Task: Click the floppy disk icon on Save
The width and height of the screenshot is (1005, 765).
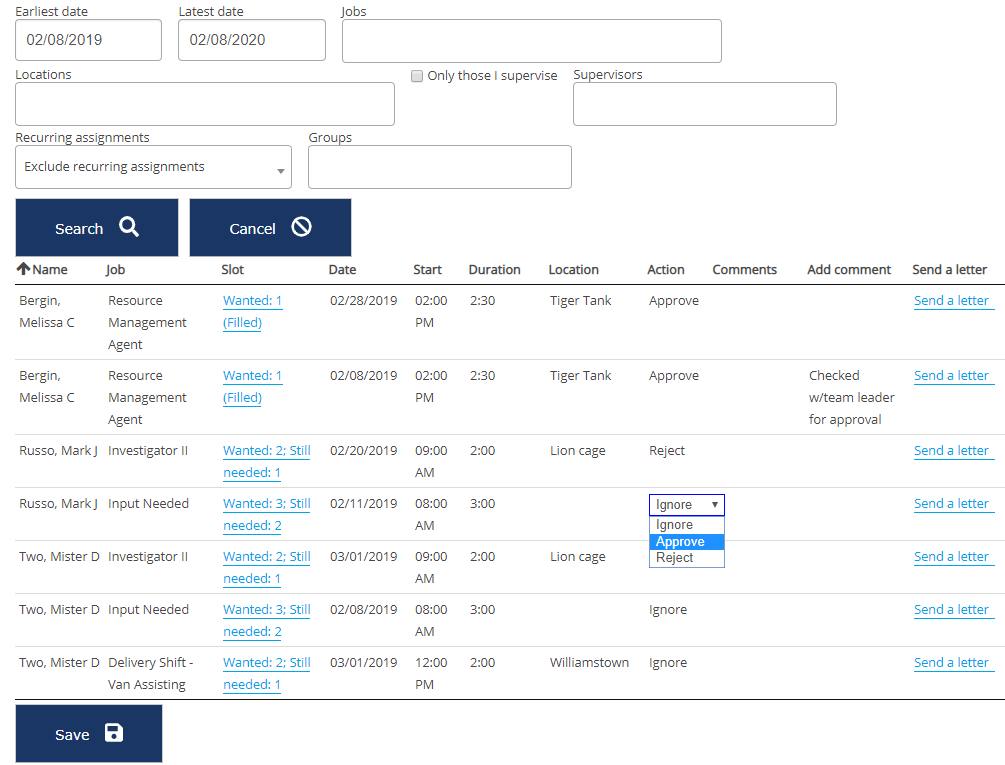Action: pyautogui.click(x=114, y=733)
